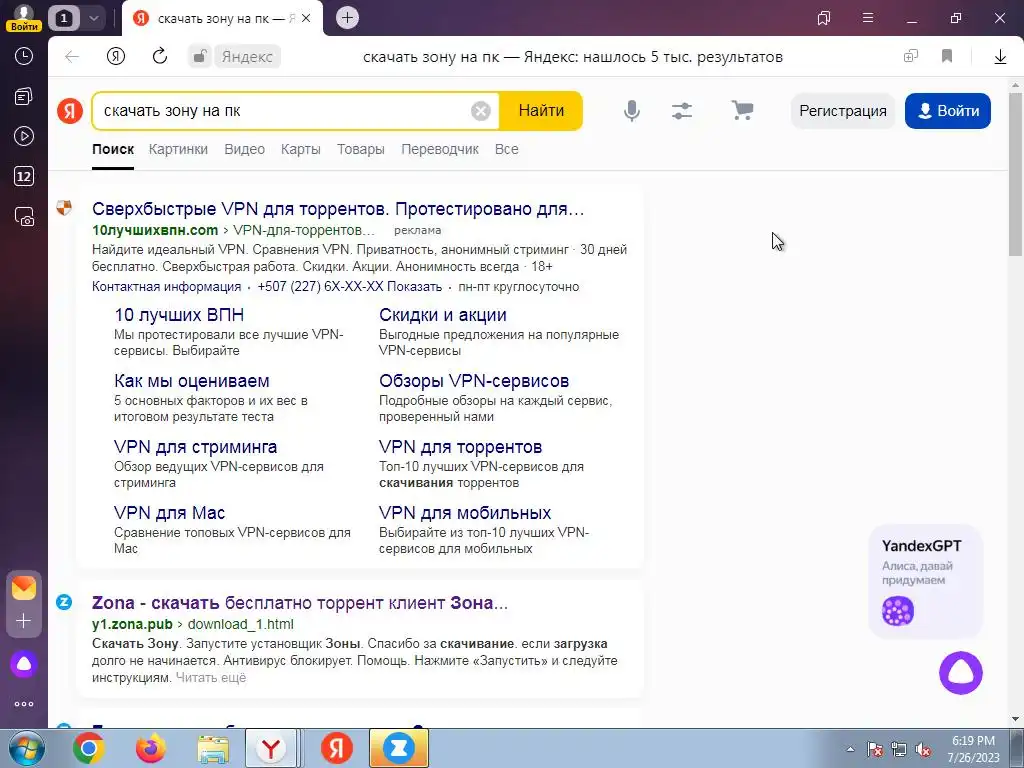The height and width of the screenshot is (768, 1024).
Task: Open the 'VPN для торрентов' sitelink
Action: click(460, 447)
